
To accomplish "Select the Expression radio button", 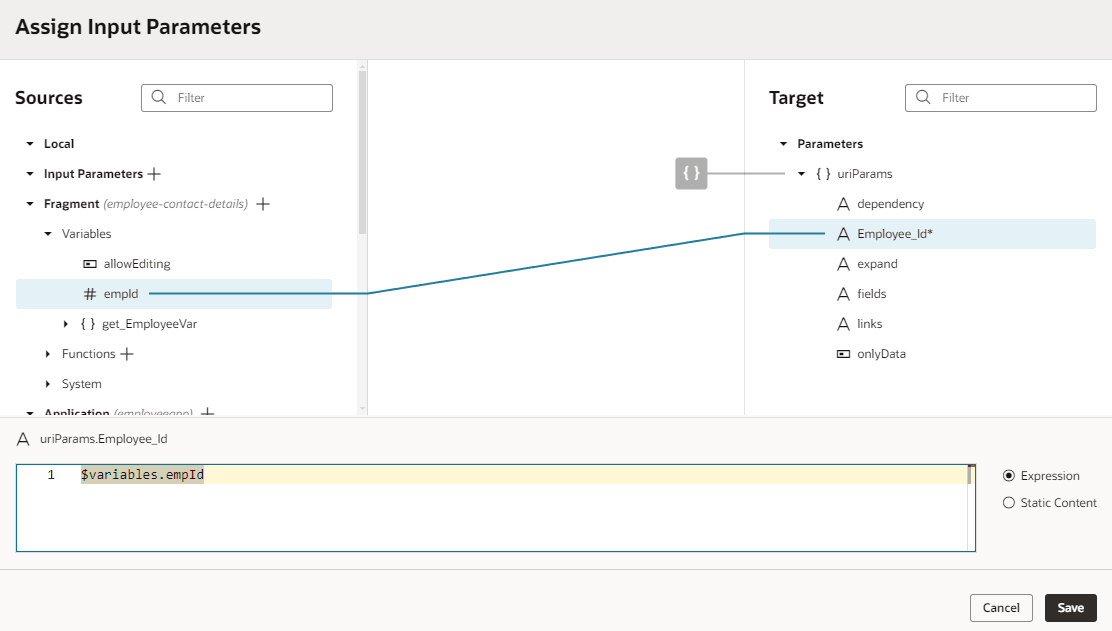I will pyautogui.click(x=1009, y=475).
